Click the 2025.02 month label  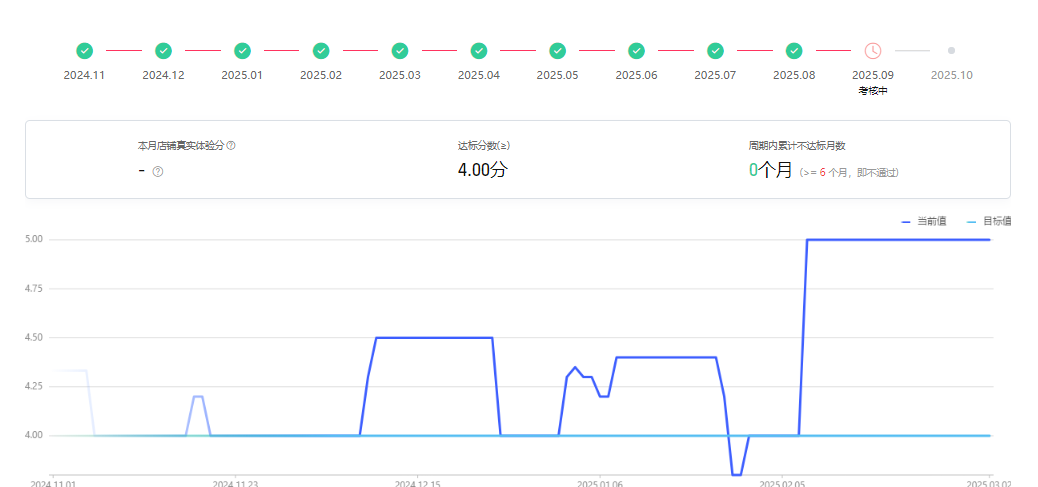click(321, 75)
